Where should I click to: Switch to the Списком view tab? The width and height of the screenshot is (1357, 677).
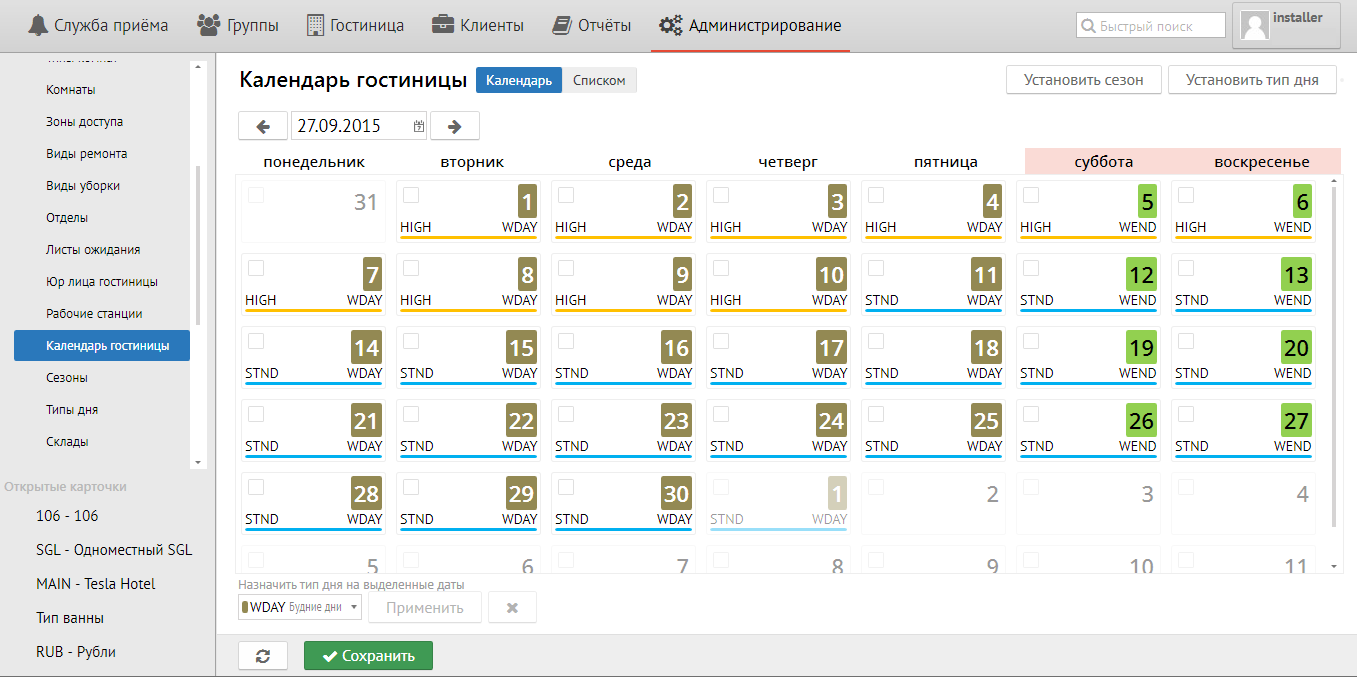point(599,80)
